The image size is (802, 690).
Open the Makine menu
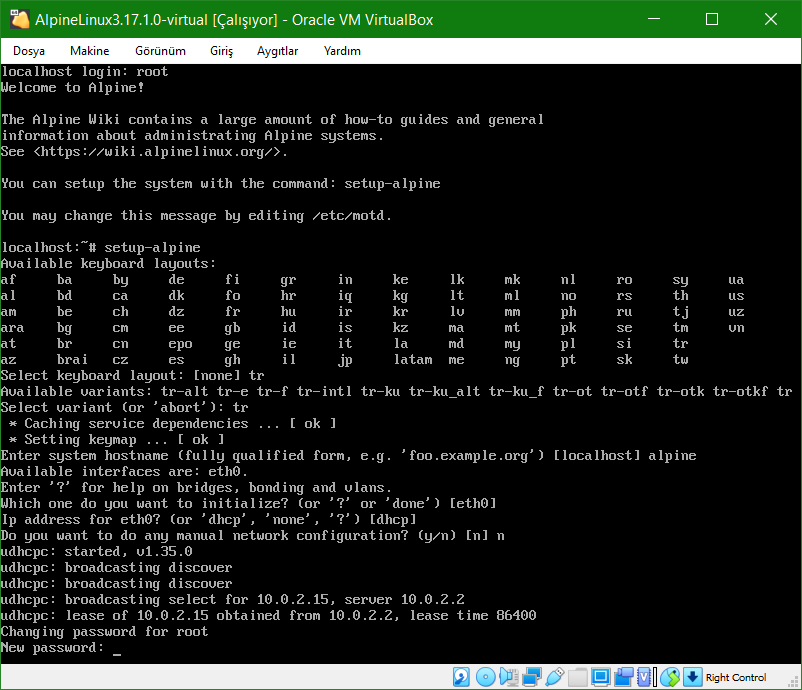click(x=90, y=51)
